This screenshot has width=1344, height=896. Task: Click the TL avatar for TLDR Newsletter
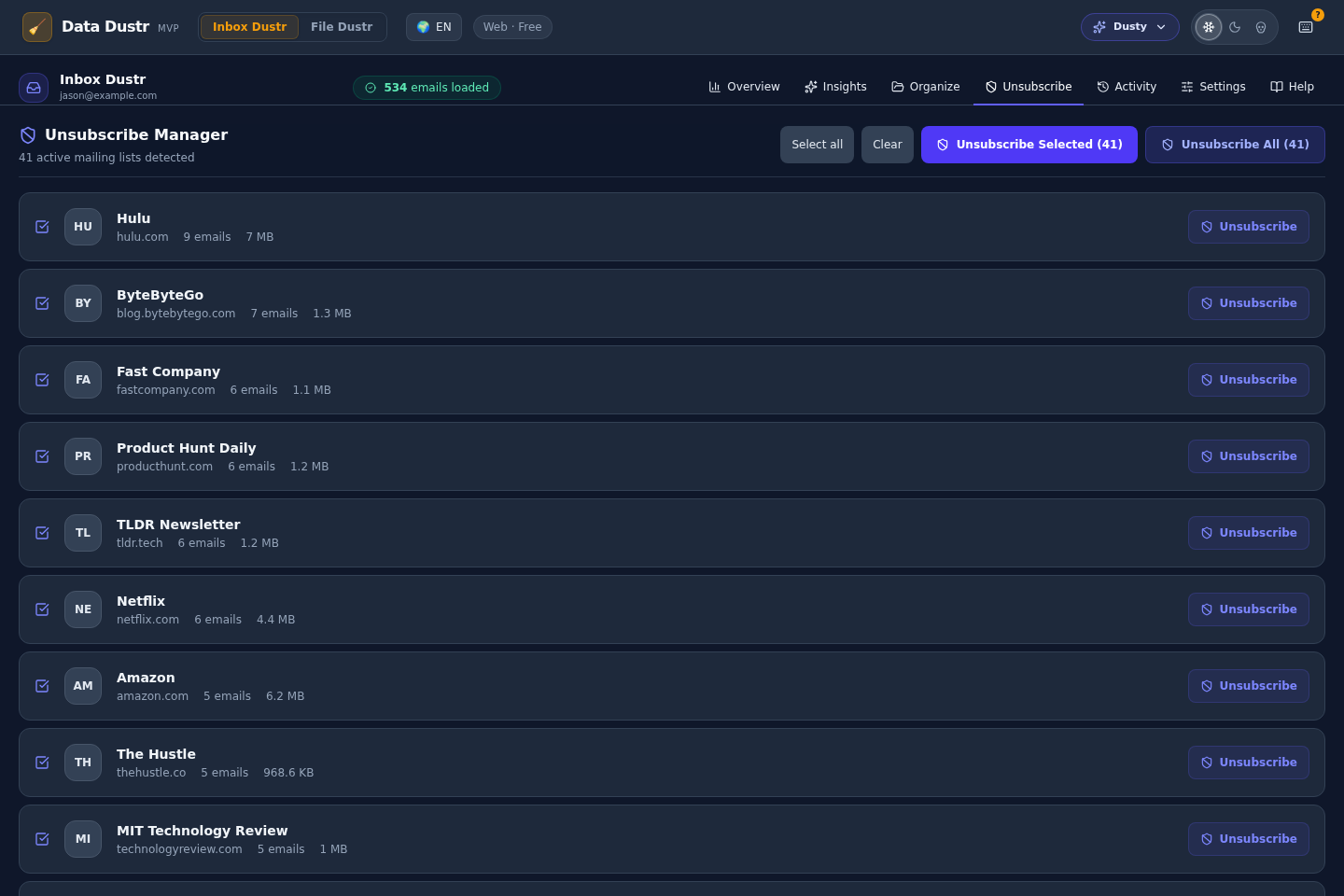pyautogui.click(x=83, y=533)
